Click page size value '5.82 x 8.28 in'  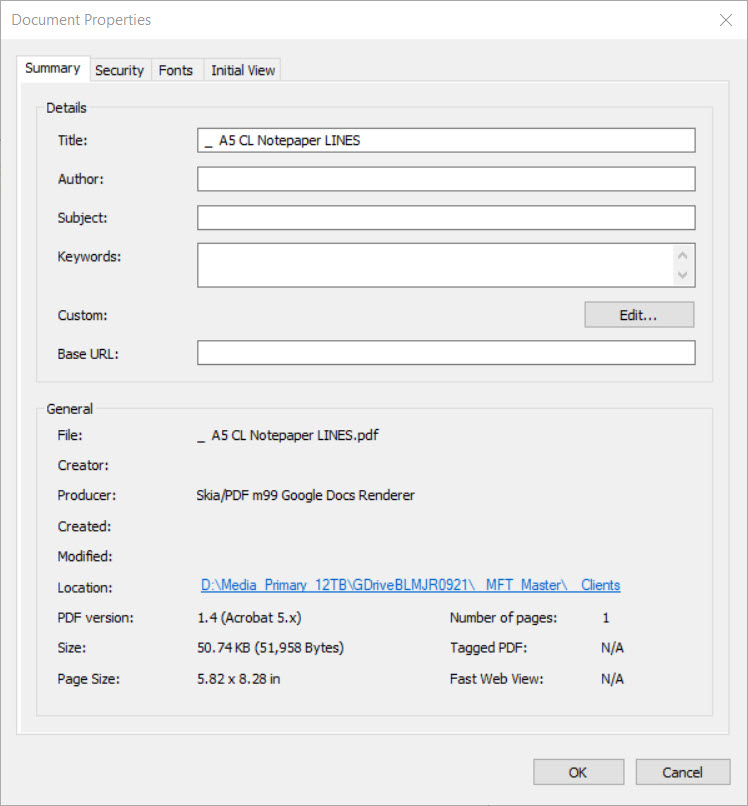pos(239,679)
